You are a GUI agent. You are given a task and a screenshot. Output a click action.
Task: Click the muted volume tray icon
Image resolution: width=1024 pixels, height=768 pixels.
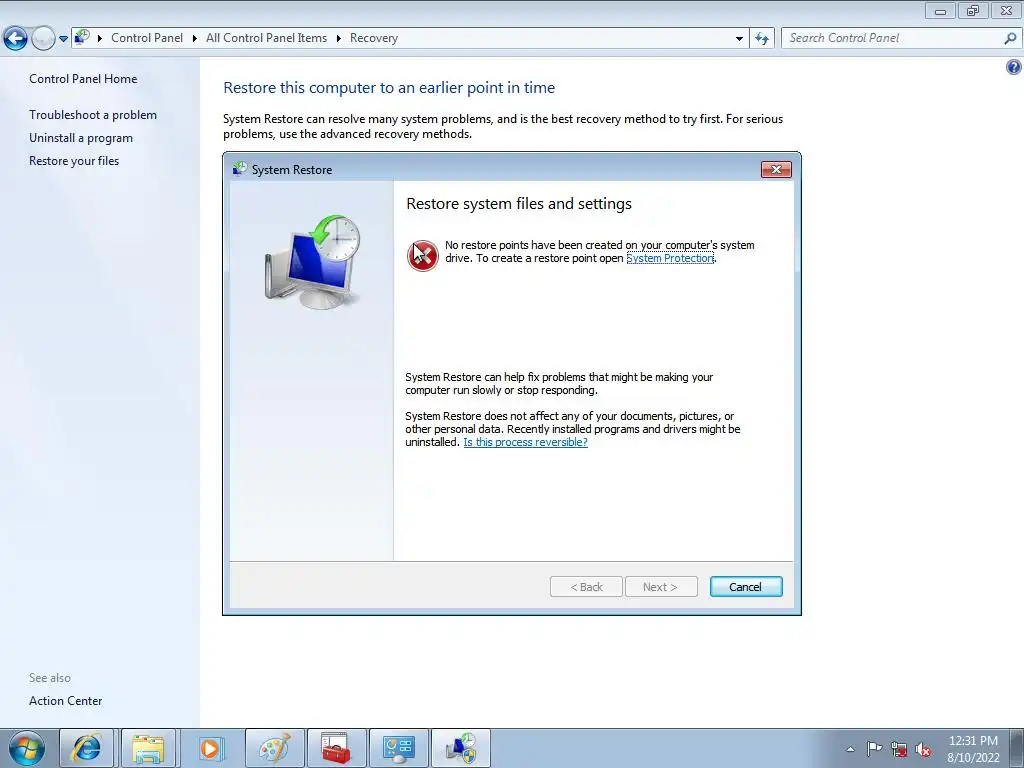923,750
